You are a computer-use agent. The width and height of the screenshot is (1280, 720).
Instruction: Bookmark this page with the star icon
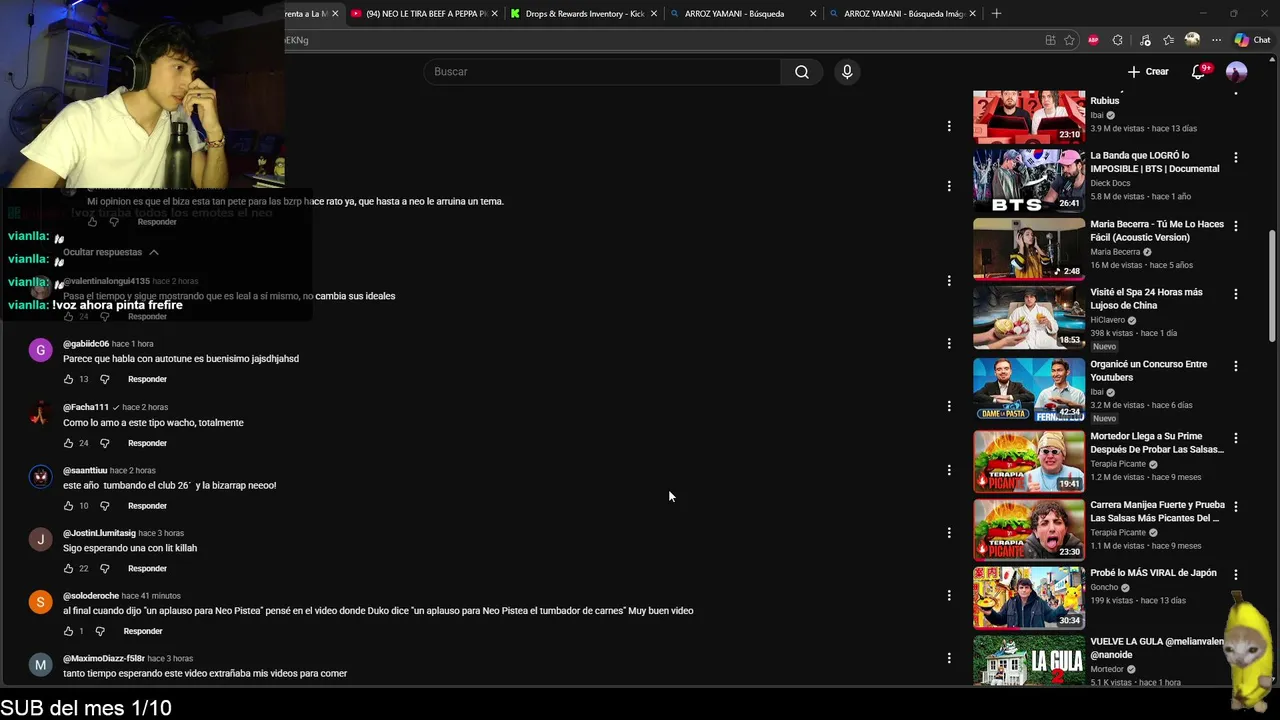click(1069, 40)
